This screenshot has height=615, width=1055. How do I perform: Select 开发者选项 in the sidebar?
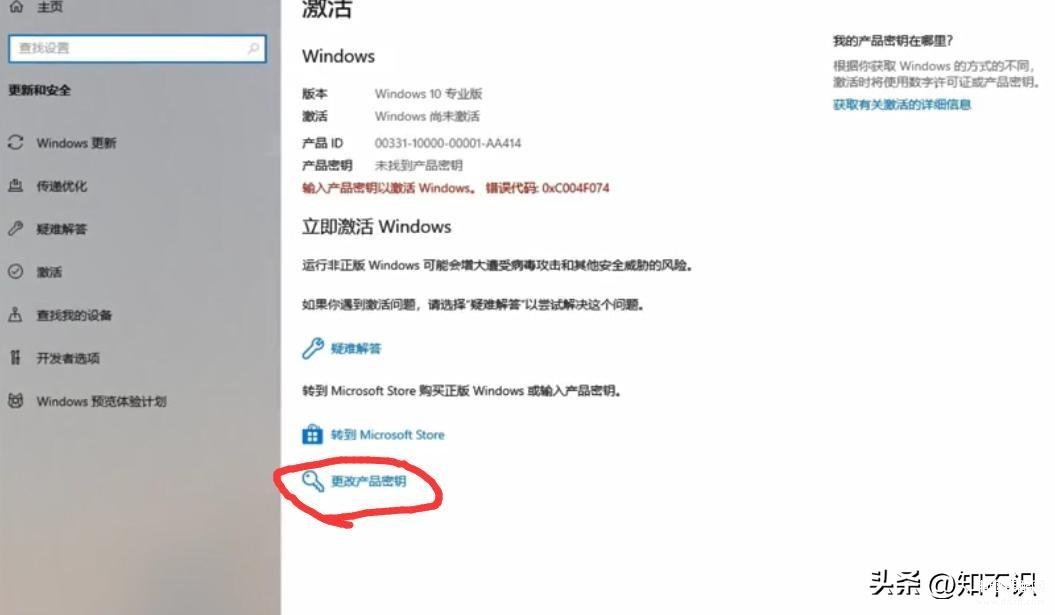[x=68, y=358]
